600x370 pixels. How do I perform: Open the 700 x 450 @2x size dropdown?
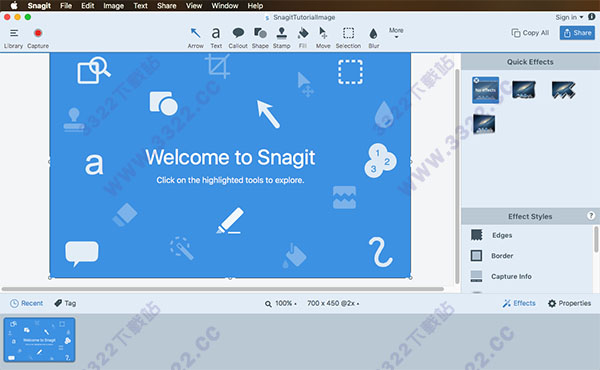(333, 303)
